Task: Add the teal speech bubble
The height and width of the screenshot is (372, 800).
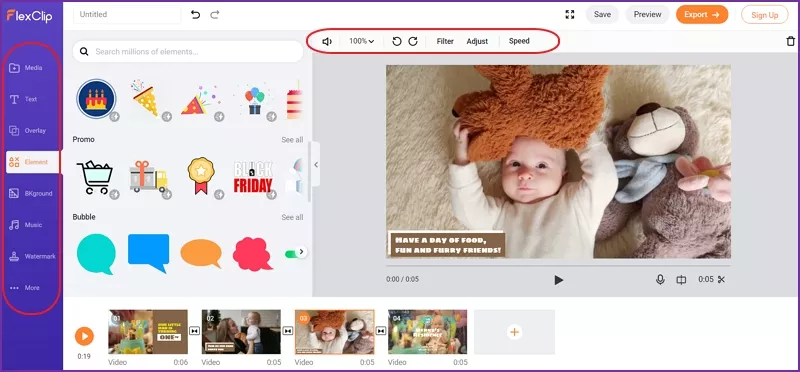Action: (96, 254)
